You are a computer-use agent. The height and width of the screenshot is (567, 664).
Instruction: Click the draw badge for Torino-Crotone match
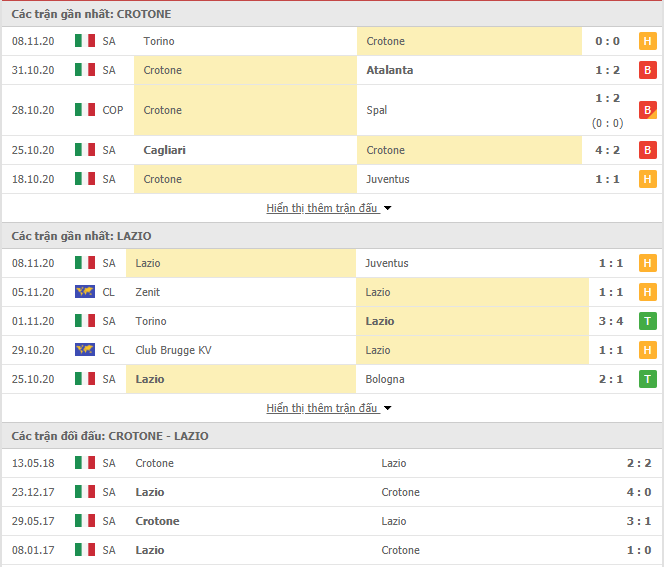pyautogui.click(x=647, y=41)
